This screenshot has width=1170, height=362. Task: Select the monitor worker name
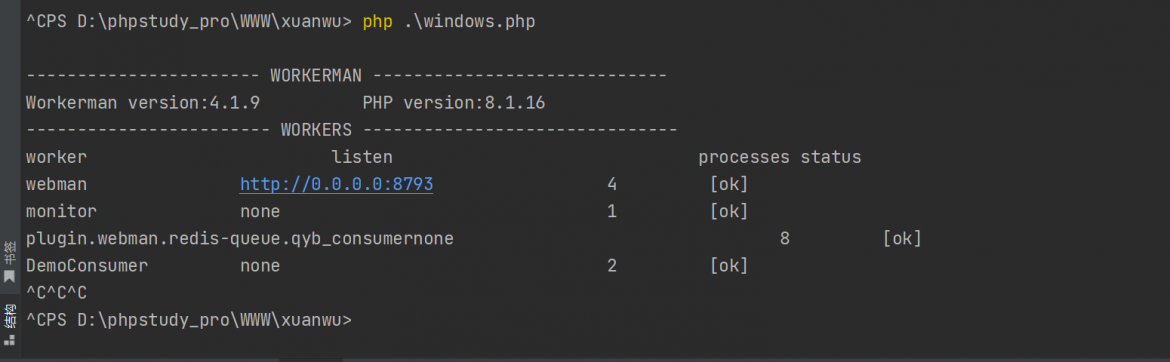pos(62,211)
